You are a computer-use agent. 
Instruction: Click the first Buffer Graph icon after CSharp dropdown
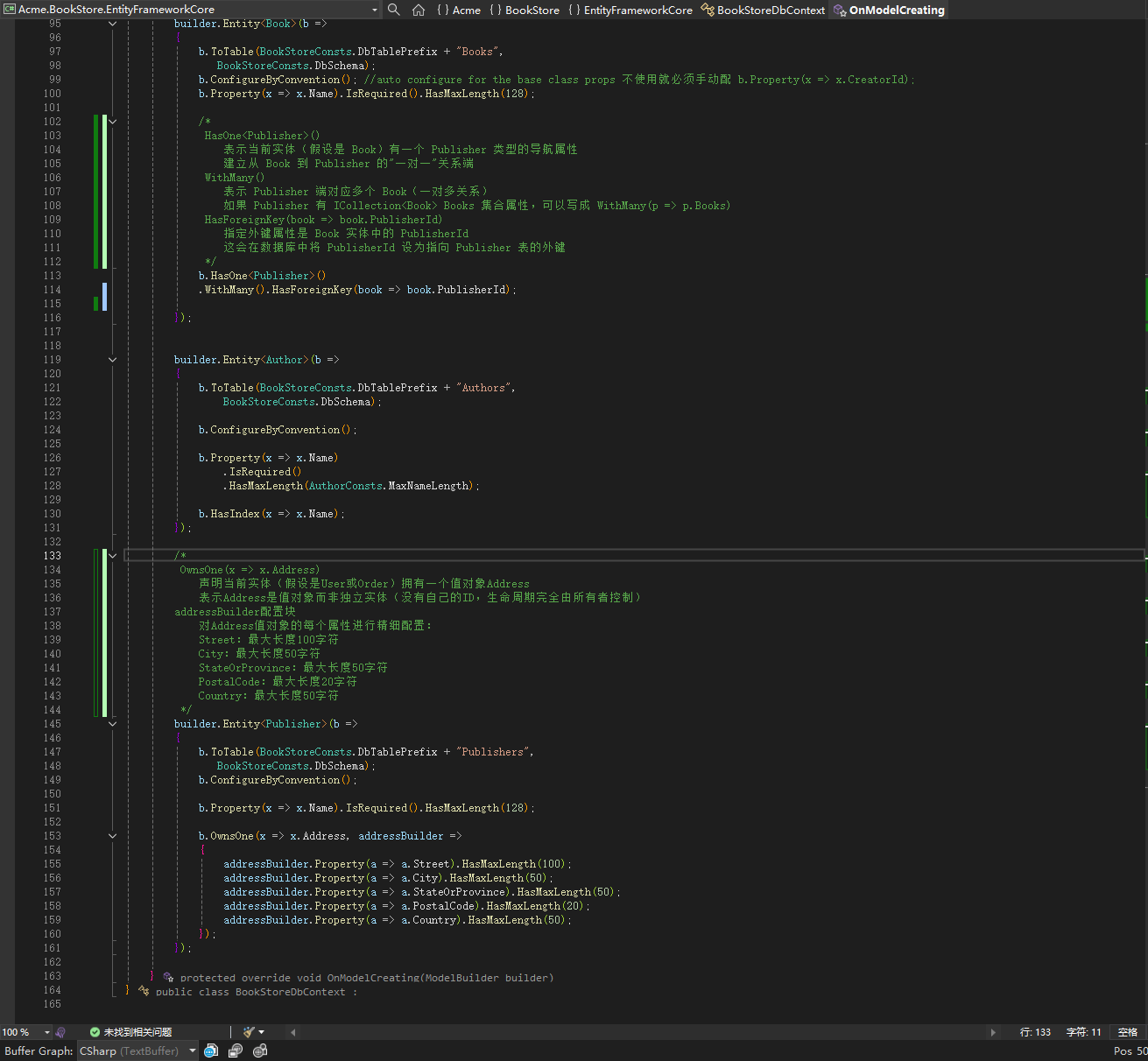pos(211,1050)
